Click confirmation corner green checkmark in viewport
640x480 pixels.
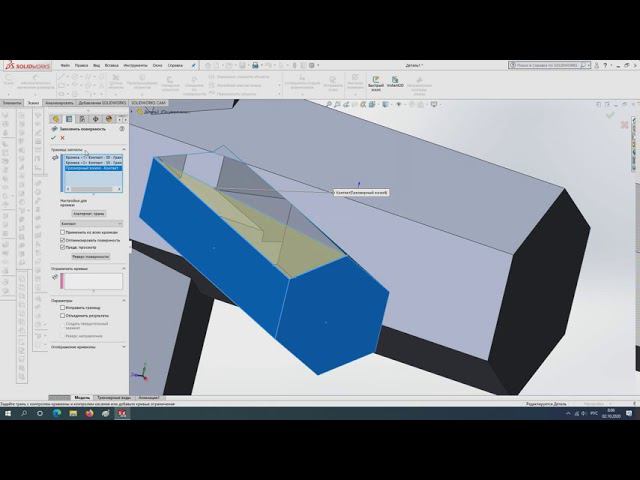click(x=610, y=116)
